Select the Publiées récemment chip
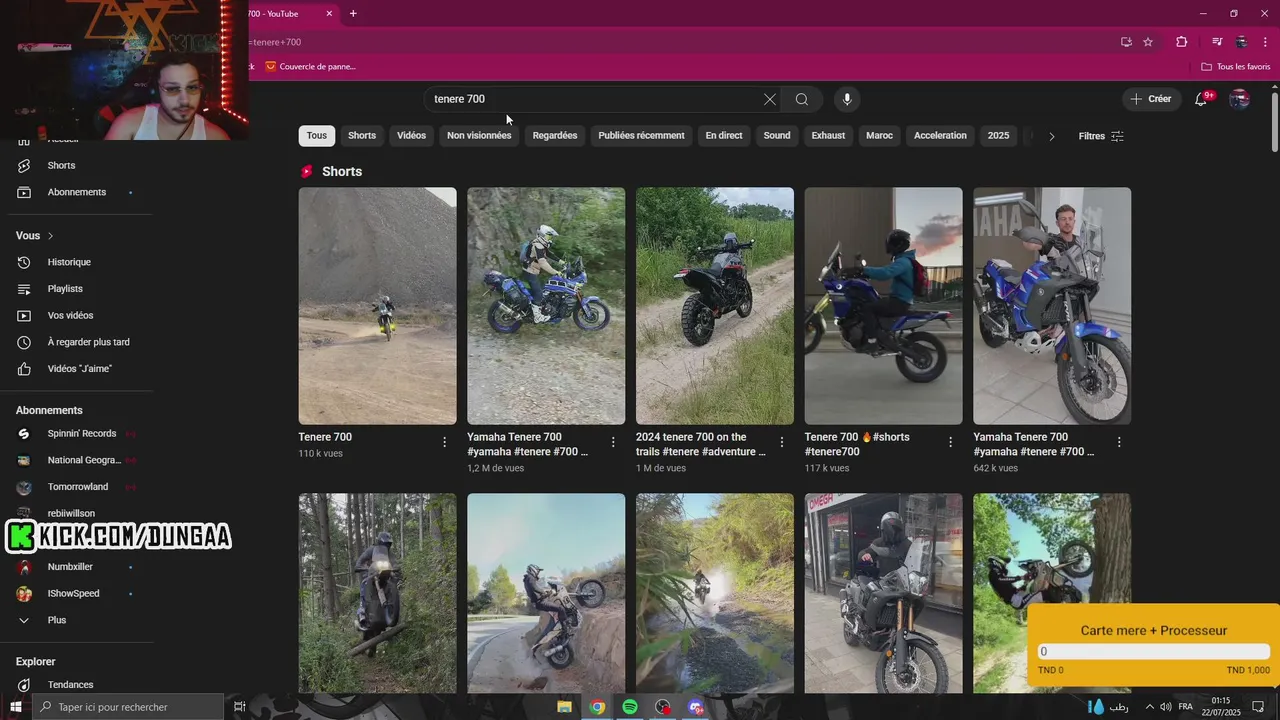 click(x=641, y=136)
